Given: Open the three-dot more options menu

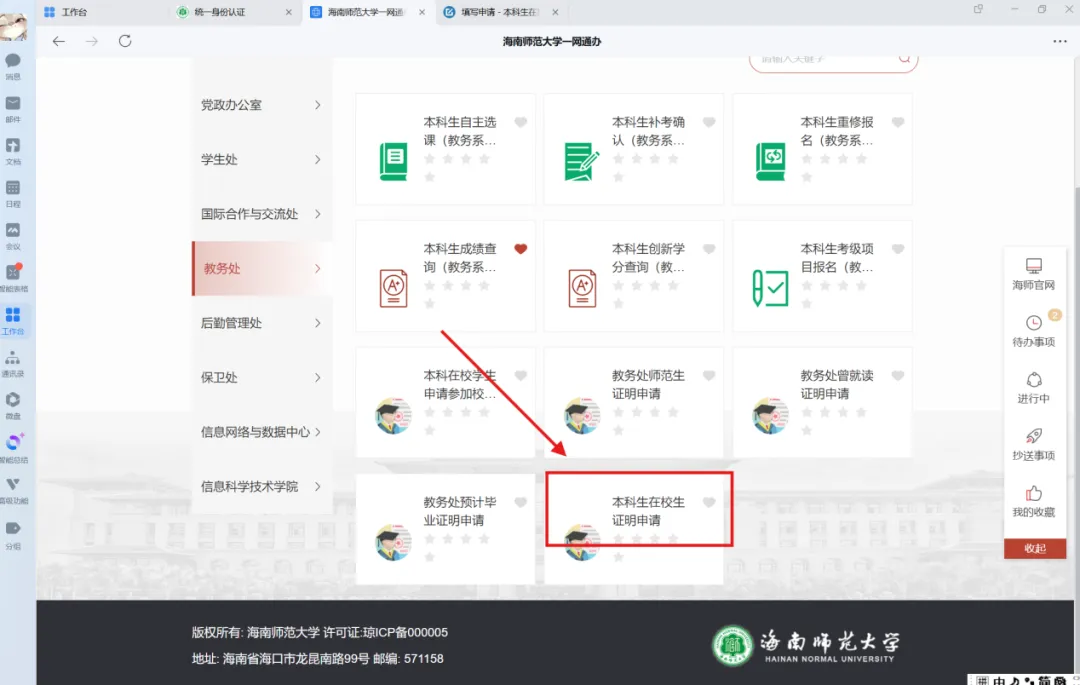Looking at the screenshot, I should [1059, 41].
